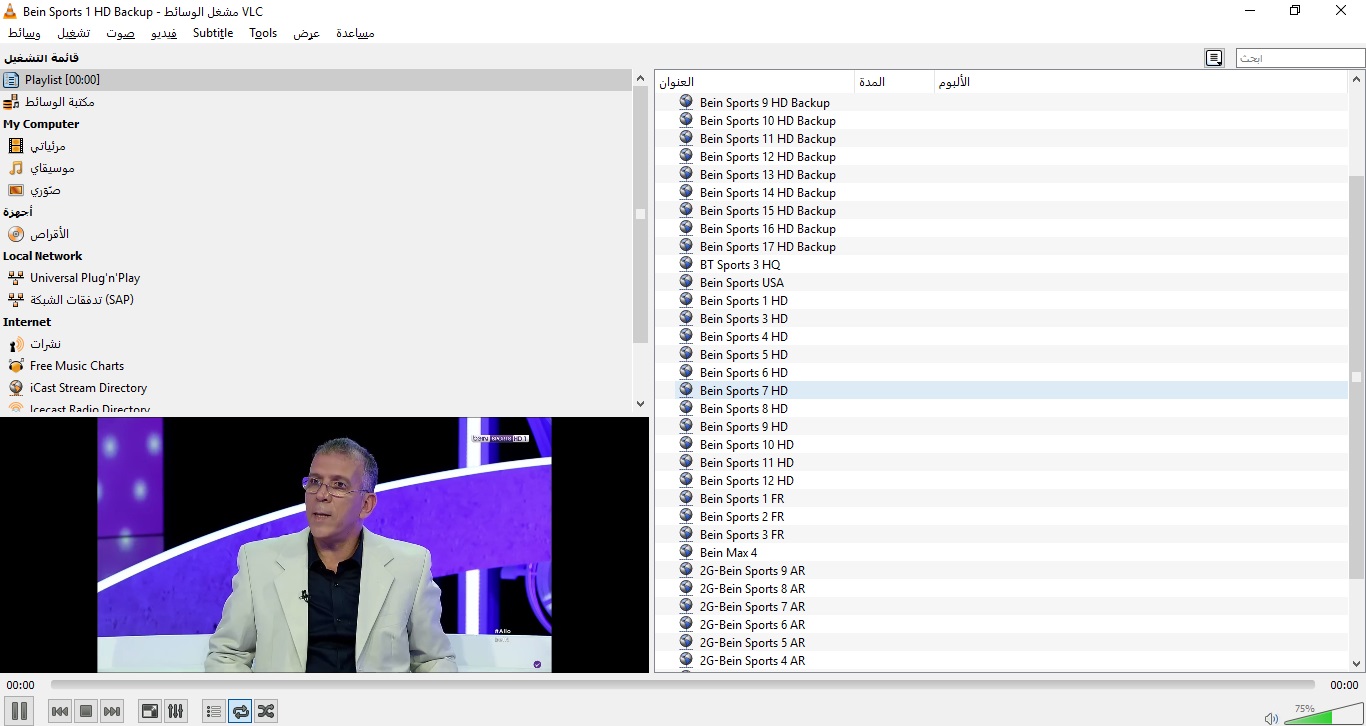Open نشرات (Podcasts) entry
The width and height of the screenshot is (1366, 726).
pos(316,344)
